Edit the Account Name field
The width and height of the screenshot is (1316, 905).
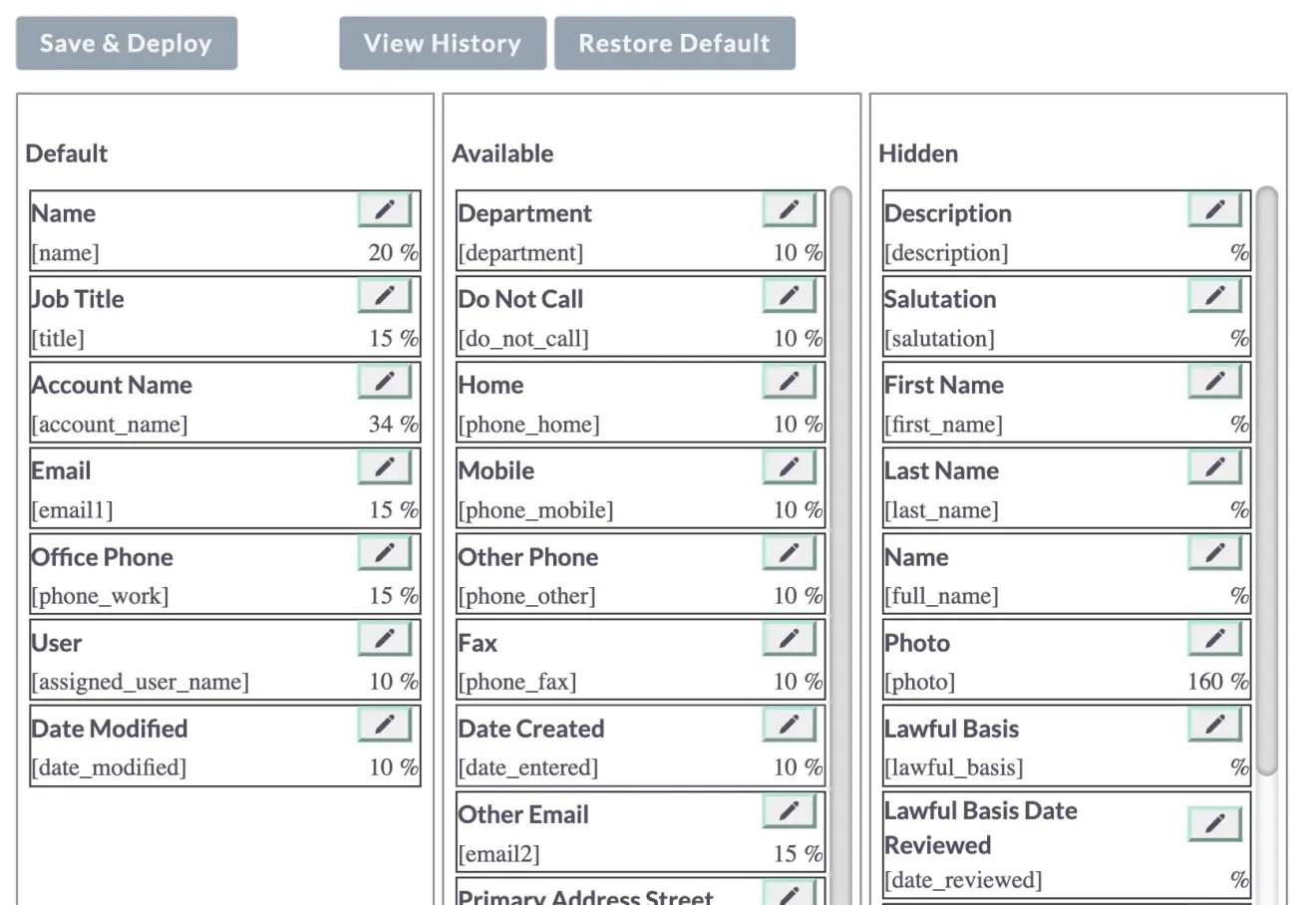(384, 381)
